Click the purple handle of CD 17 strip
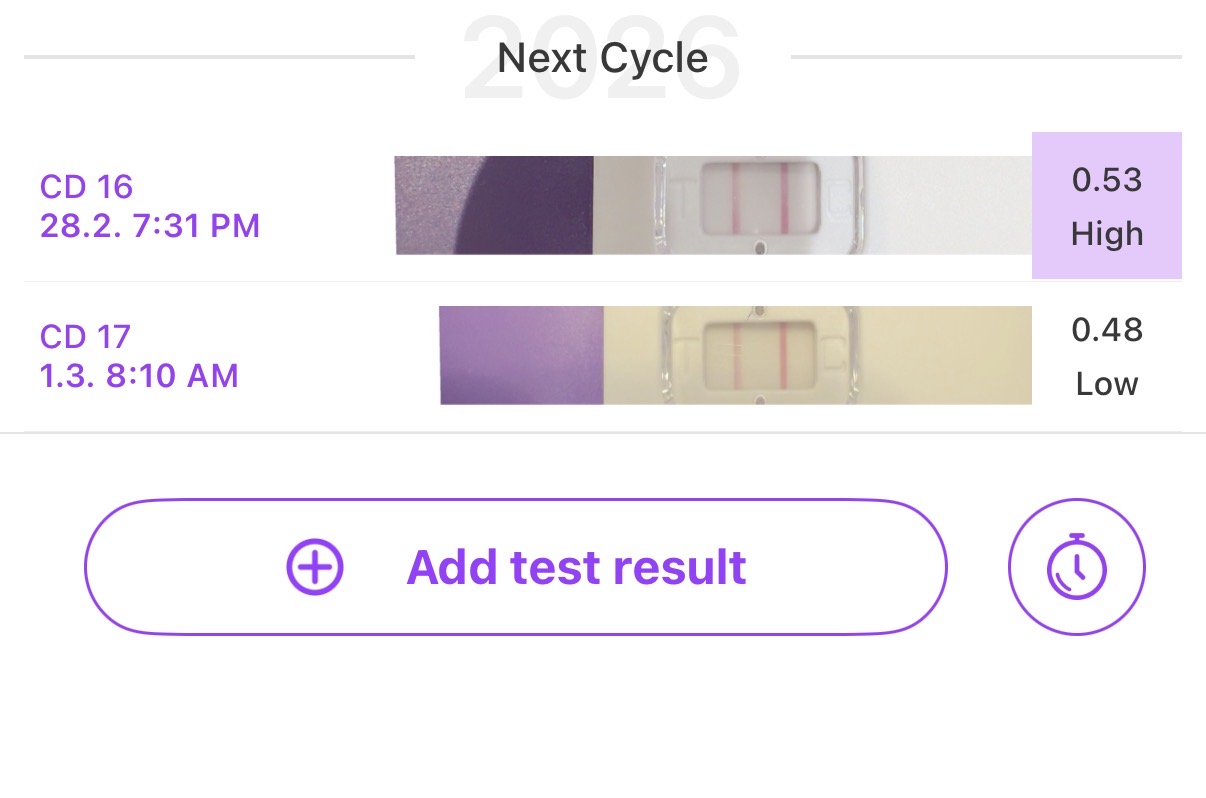 [520, 355]
